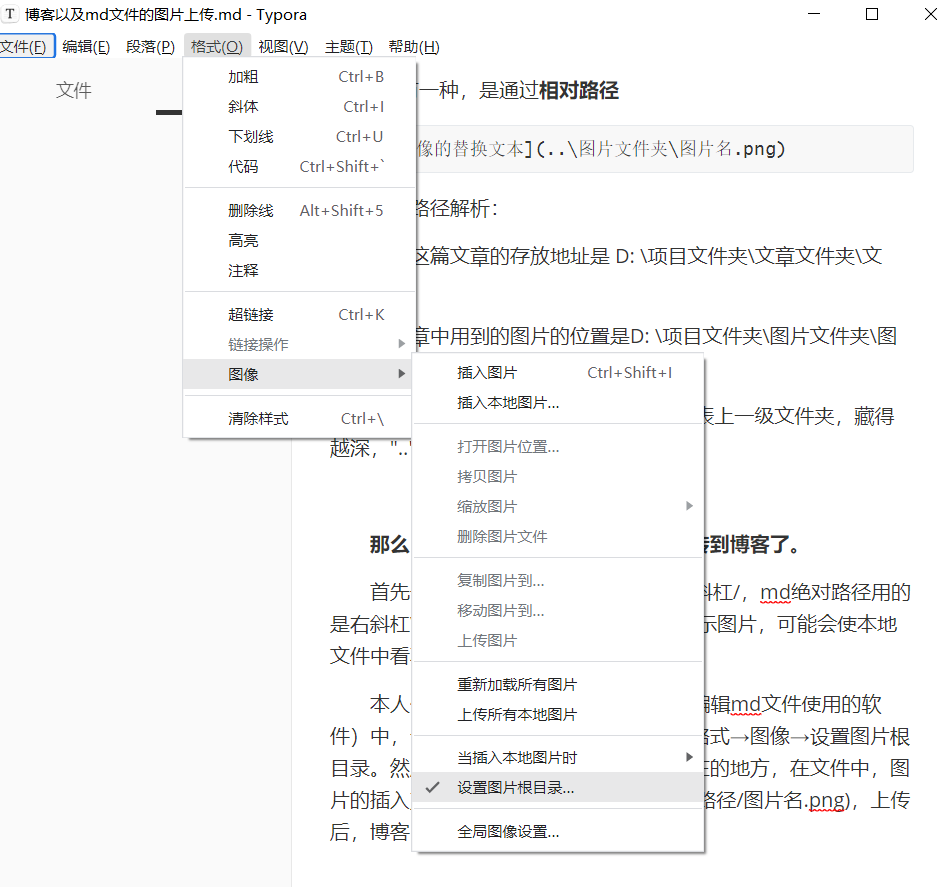Click 复制图片到... entry
This screenshot has height=887, width=937.
point(558,580)
